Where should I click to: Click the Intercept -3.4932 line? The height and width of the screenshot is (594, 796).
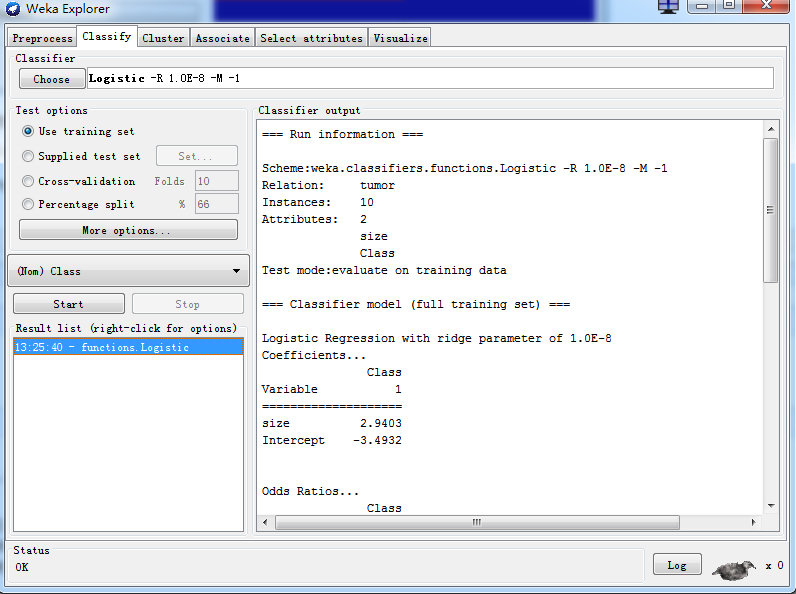(331, 440)
